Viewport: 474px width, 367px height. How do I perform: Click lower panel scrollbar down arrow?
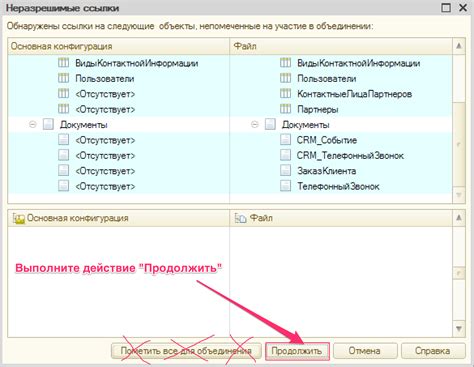click(459, 329)
